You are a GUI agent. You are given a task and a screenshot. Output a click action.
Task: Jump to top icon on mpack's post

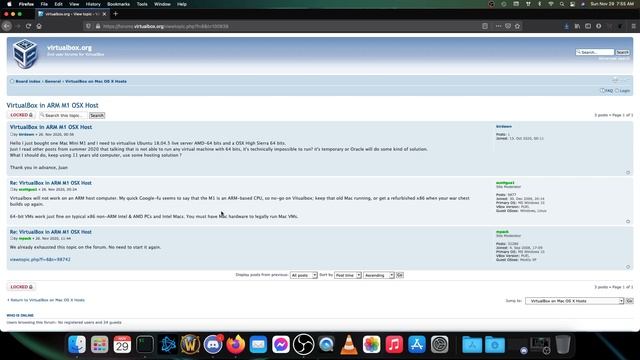click(628, 267)
